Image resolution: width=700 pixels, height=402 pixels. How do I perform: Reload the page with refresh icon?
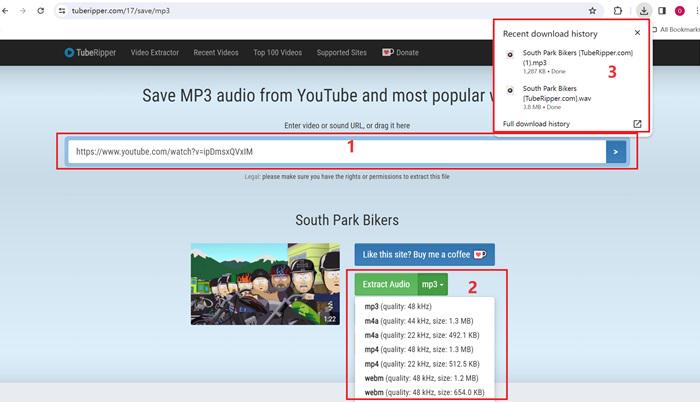point(41,11)
